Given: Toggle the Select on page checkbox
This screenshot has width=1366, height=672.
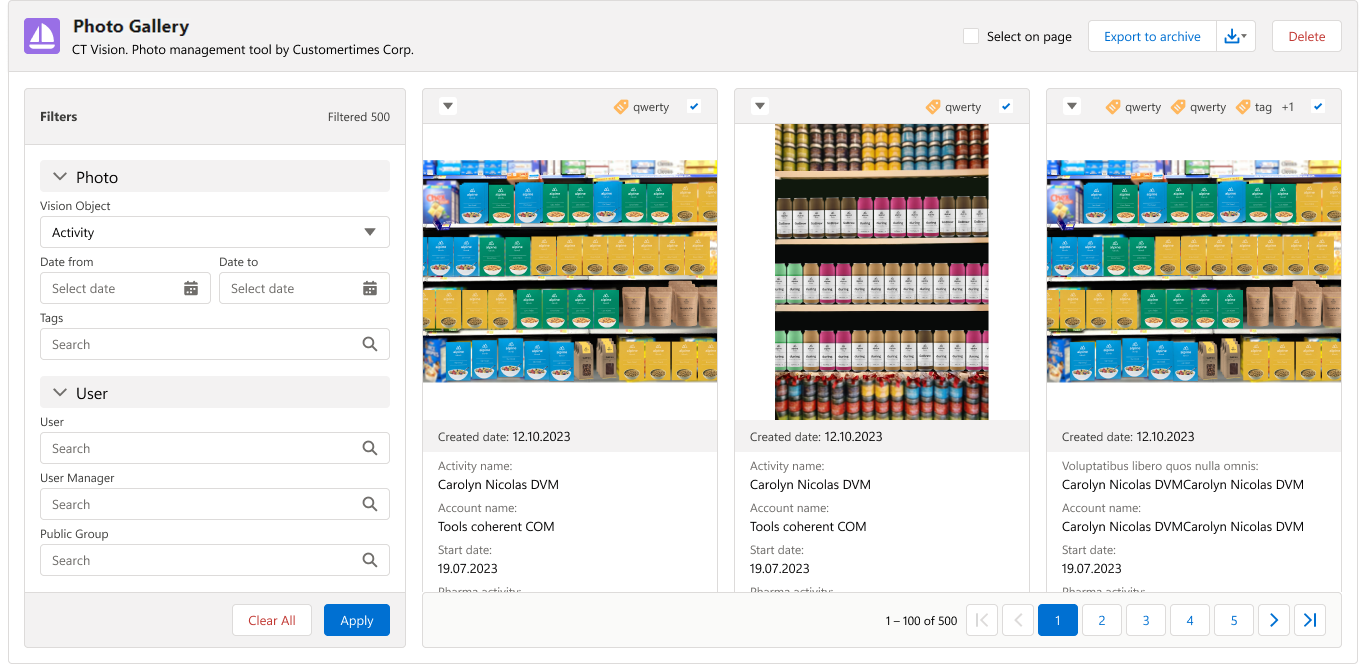Looking at the screenshot, I should point(971,37).
